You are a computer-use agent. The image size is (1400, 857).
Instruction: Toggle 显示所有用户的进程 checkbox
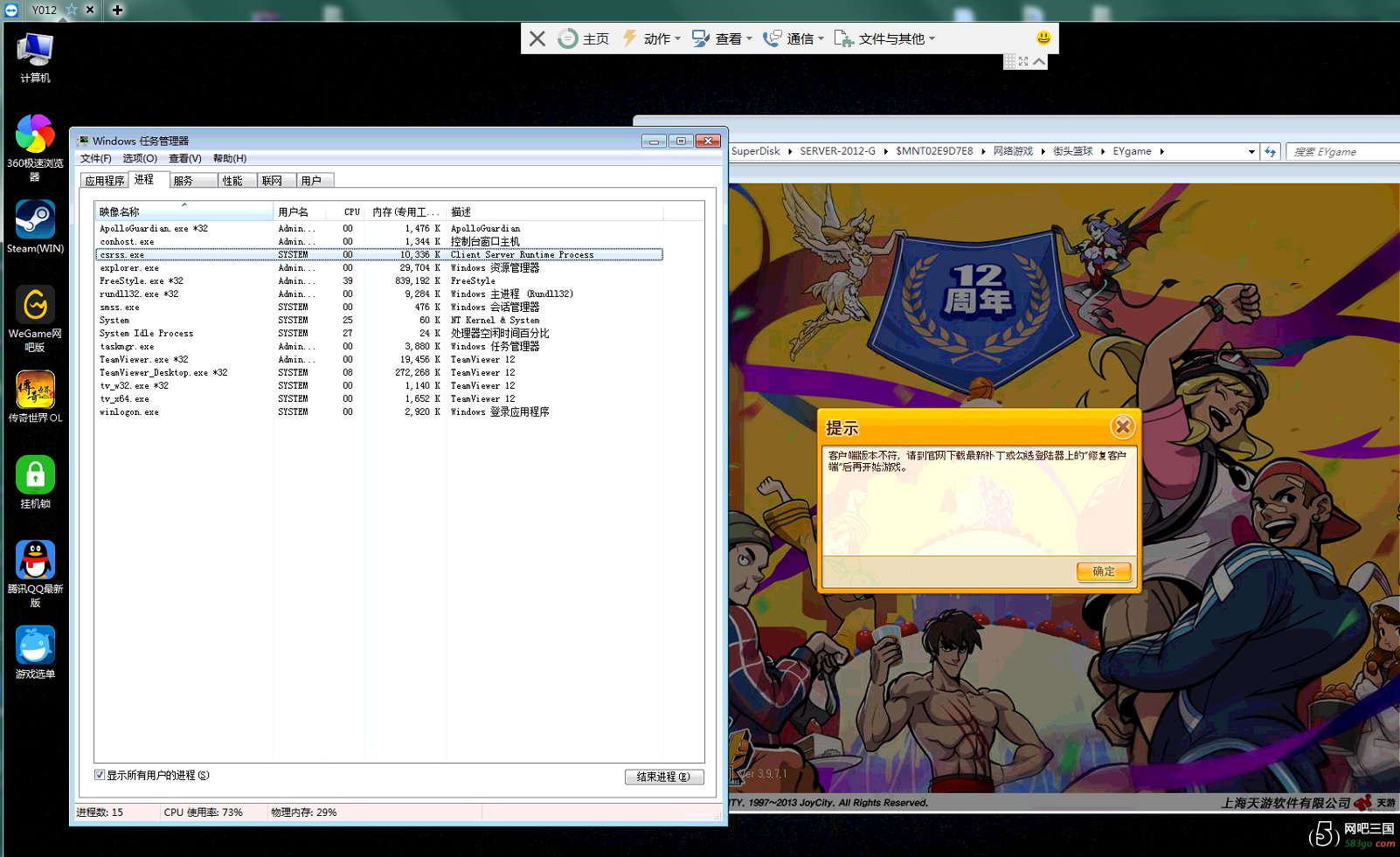click(100, 775)
